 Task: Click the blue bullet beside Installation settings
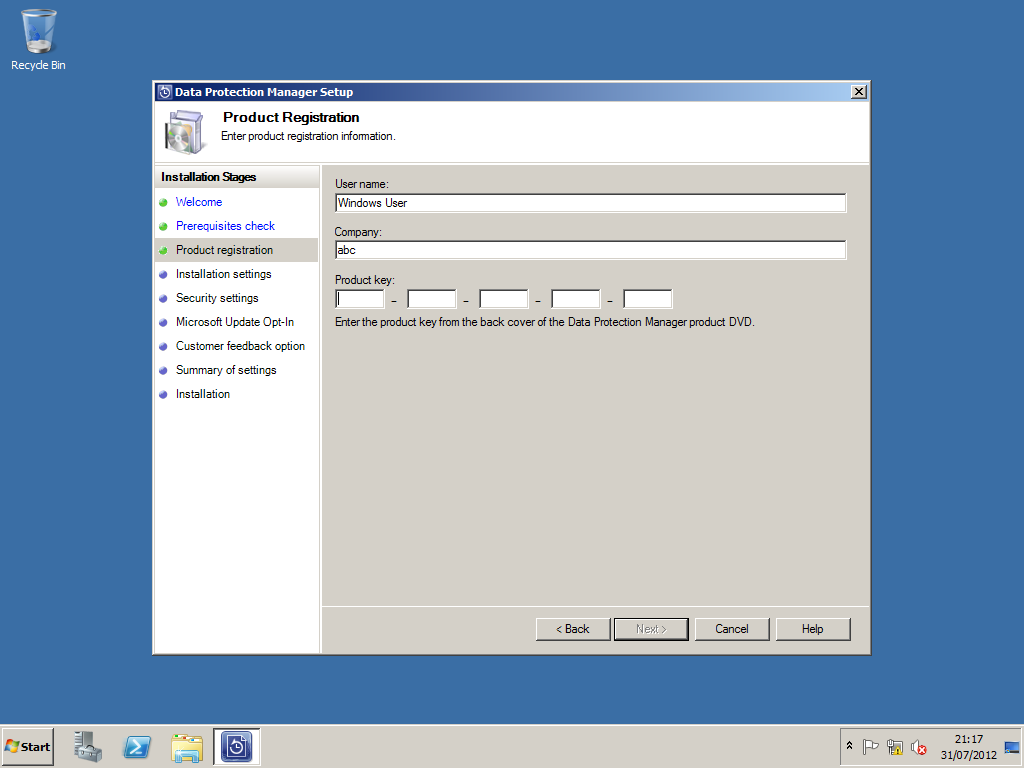[x=163, y=275]
